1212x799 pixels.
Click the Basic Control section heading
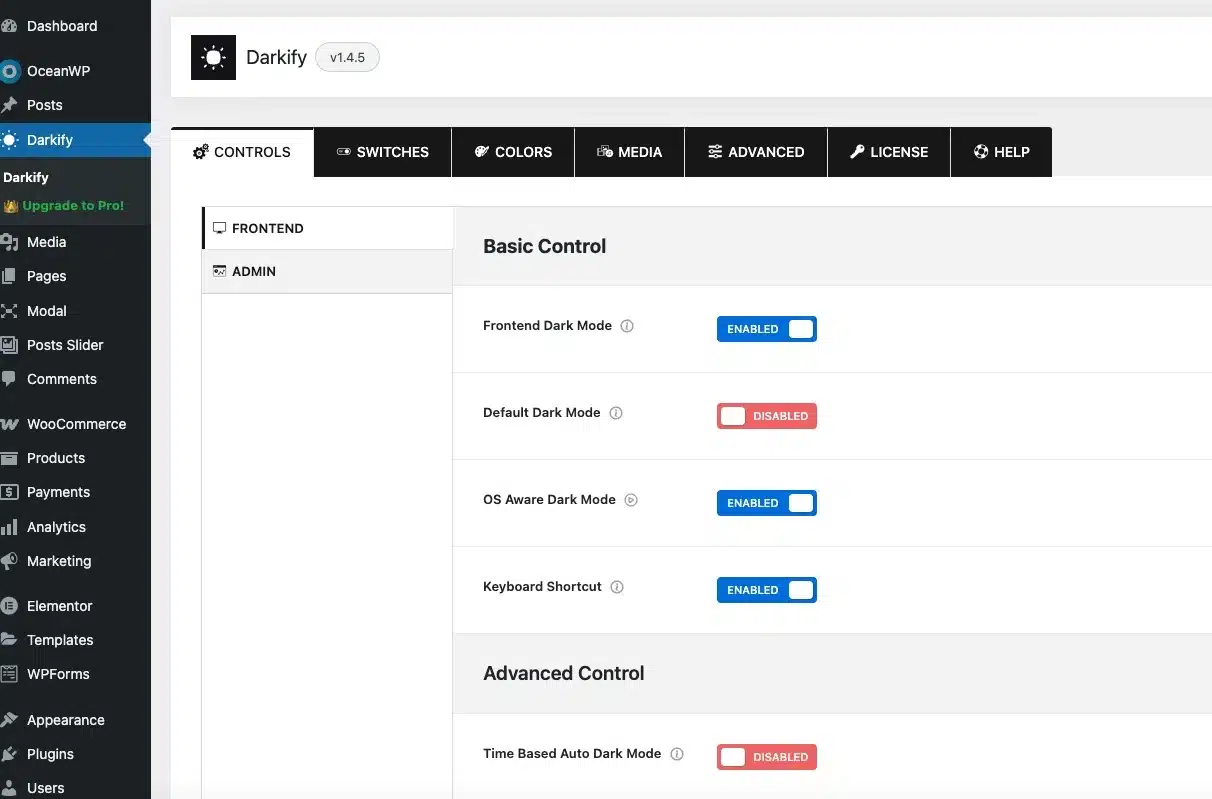tap(545, 246)
